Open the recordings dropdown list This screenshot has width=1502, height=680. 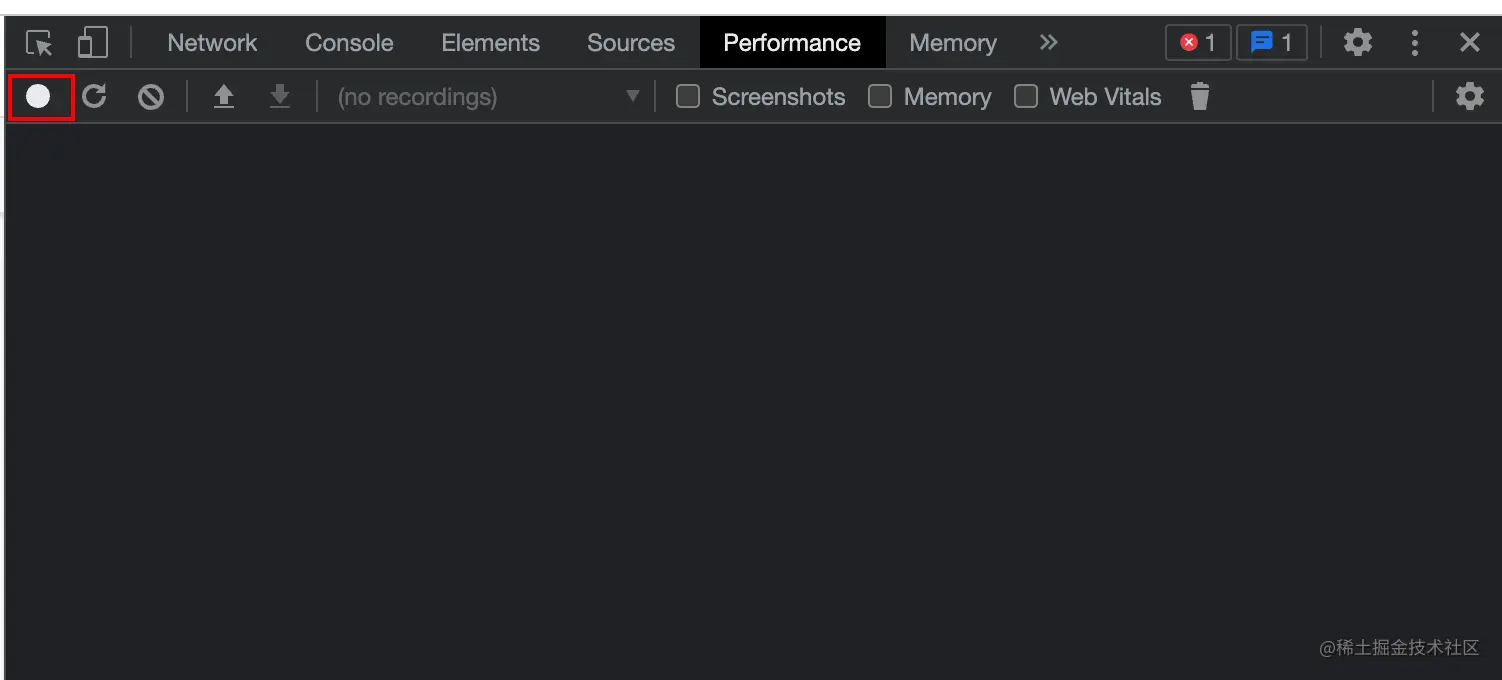pyautogui.click(x=488, y=97)
